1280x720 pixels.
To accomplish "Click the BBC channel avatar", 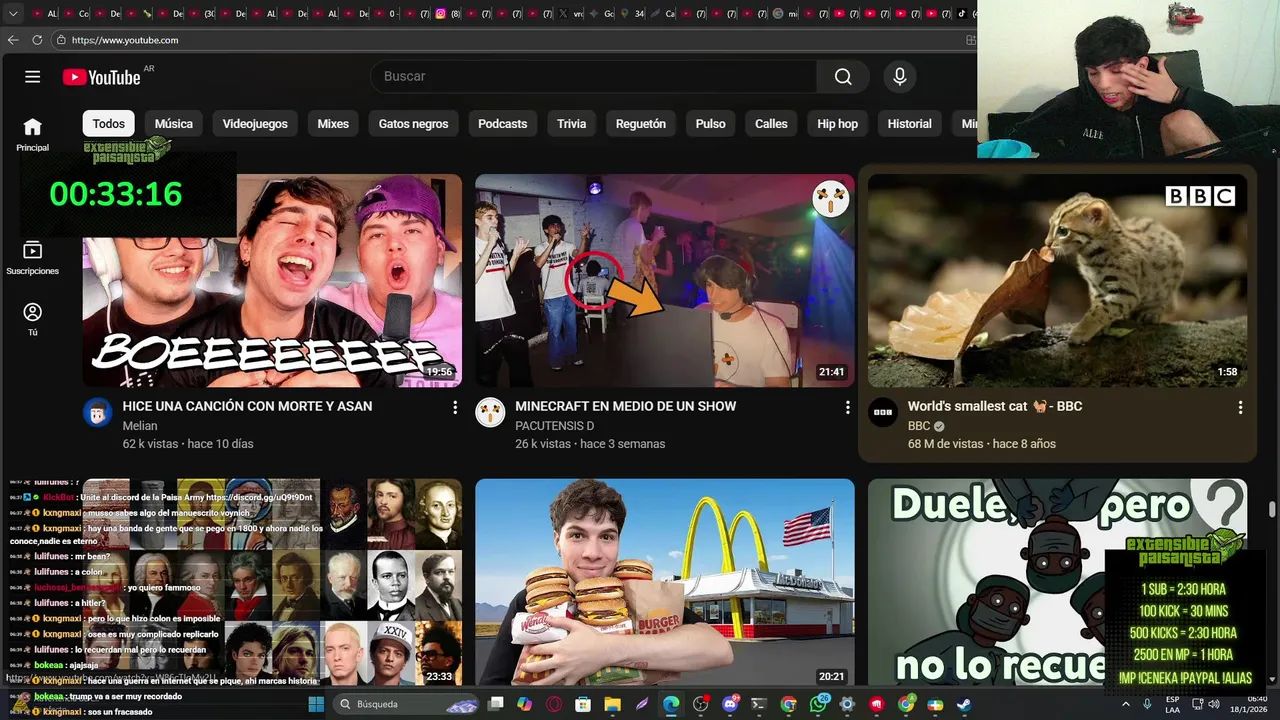I will tap(883, 412).
